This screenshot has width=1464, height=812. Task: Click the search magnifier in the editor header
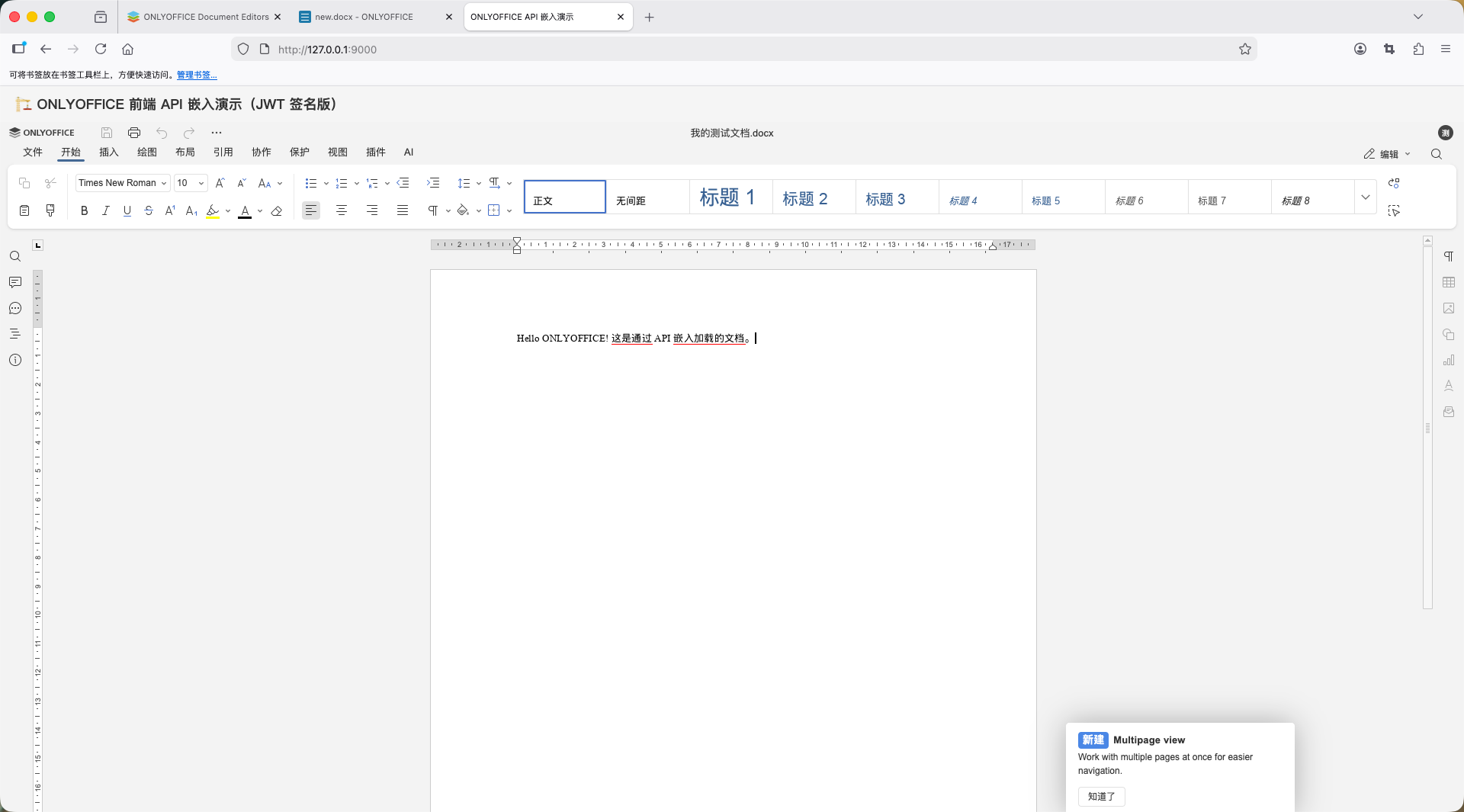1437,154
